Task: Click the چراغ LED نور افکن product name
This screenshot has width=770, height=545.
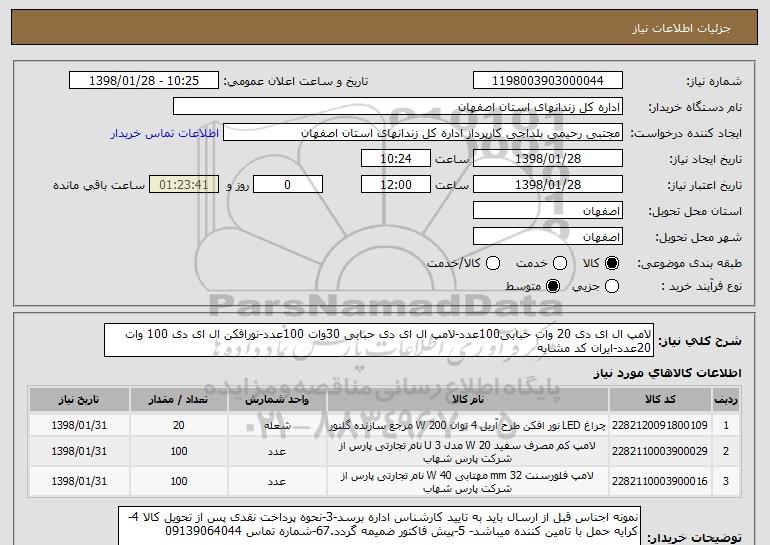Action: (468, 425)
